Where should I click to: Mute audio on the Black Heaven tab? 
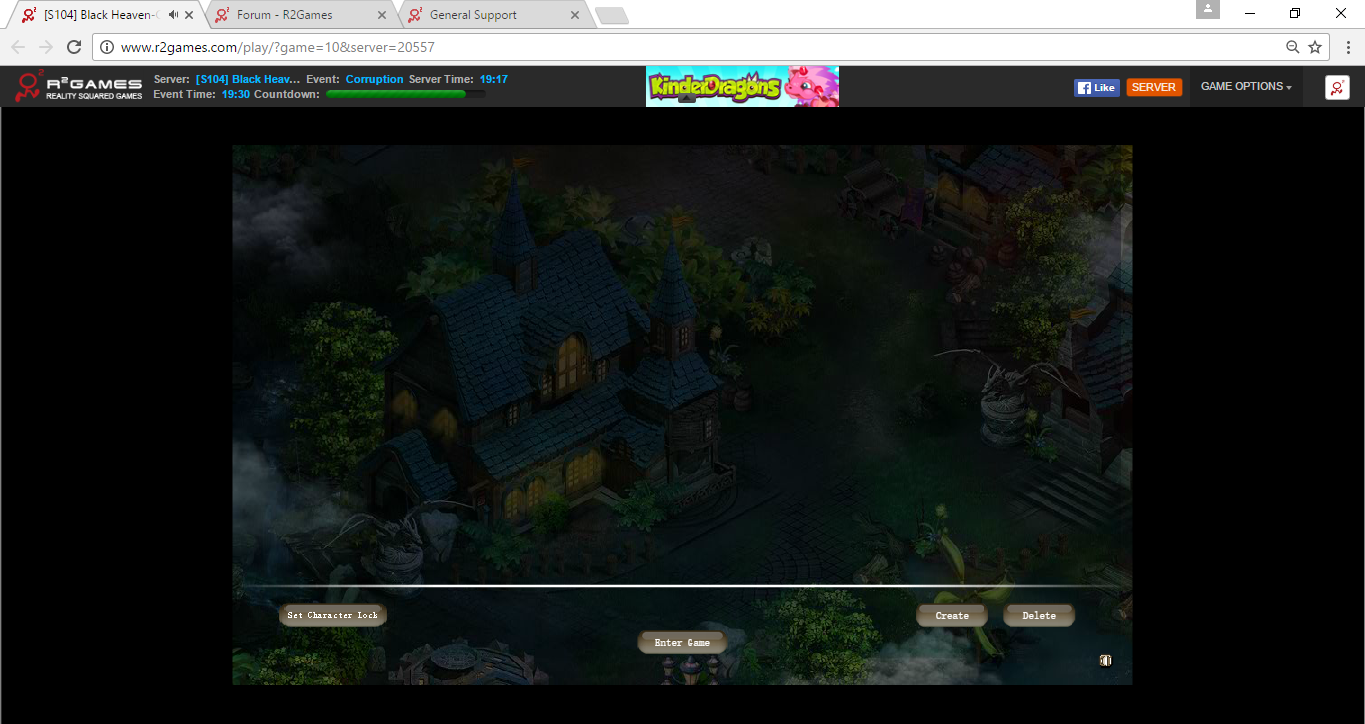point(173,15)
